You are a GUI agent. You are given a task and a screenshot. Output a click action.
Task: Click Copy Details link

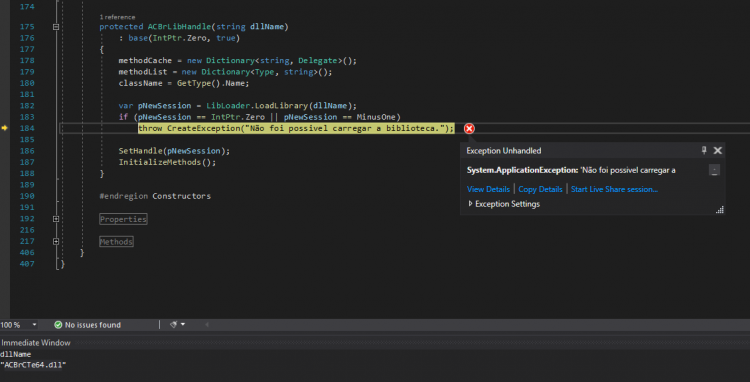(540, 189)
